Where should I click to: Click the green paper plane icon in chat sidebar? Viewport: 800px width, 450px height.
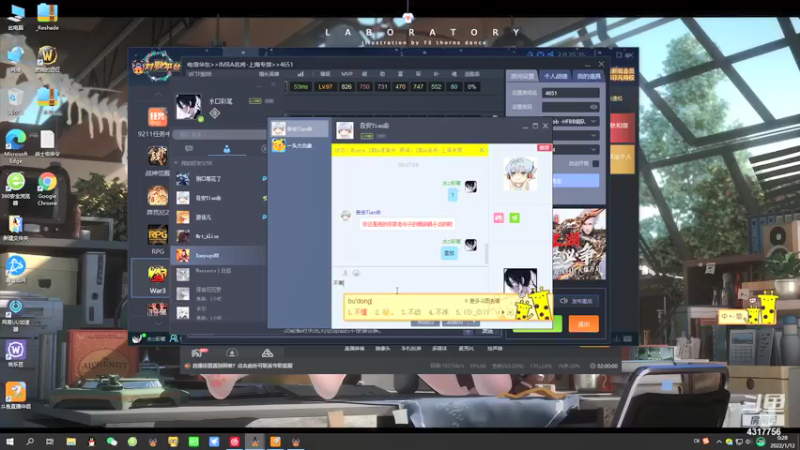click(514, 218)
